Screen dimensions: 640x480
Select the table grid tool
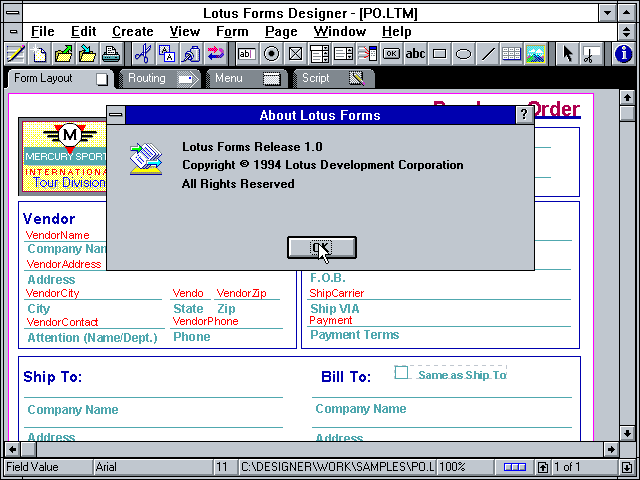pyautogui.click(x=511, y=54)
